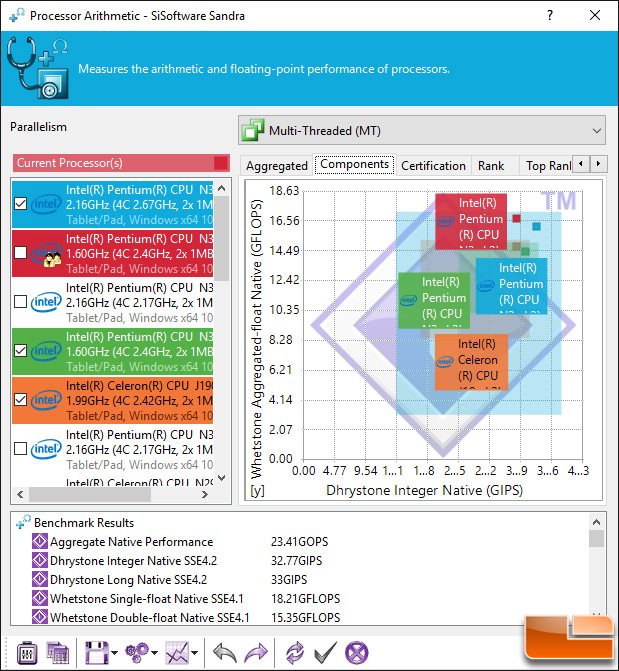619x671 pixels.
Task: Click the gears options icon
Action: click(x=137, y=653)
